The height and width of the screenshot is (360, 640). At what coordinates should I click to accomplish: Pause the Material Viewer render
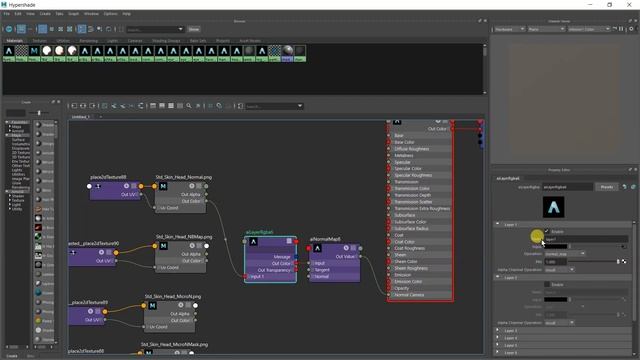click(x=621, y=29)
